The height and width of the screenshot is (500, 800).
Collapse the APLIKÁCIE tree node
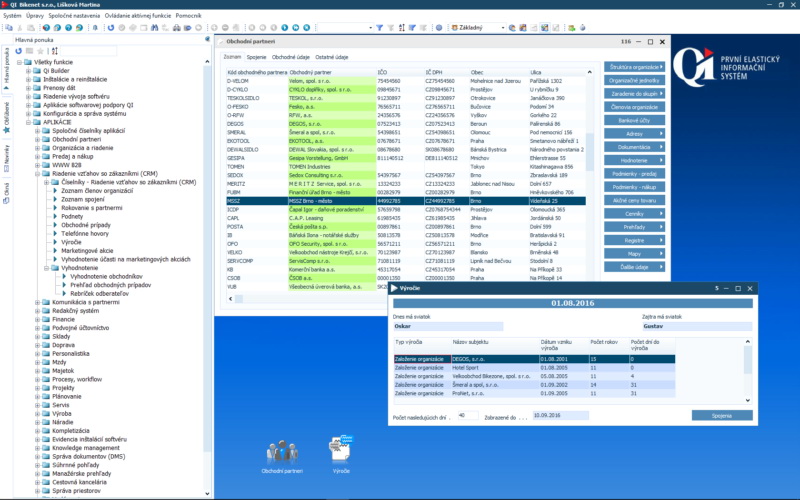tap(29, 122)
